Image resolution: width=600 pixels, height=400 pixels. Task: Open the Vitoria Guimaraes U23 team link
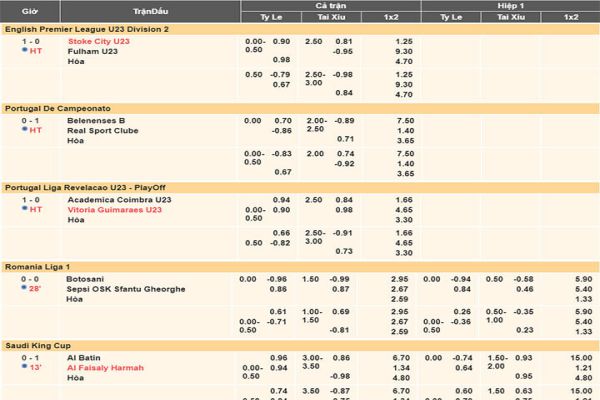pyautogui.click(x=114, y=210)
